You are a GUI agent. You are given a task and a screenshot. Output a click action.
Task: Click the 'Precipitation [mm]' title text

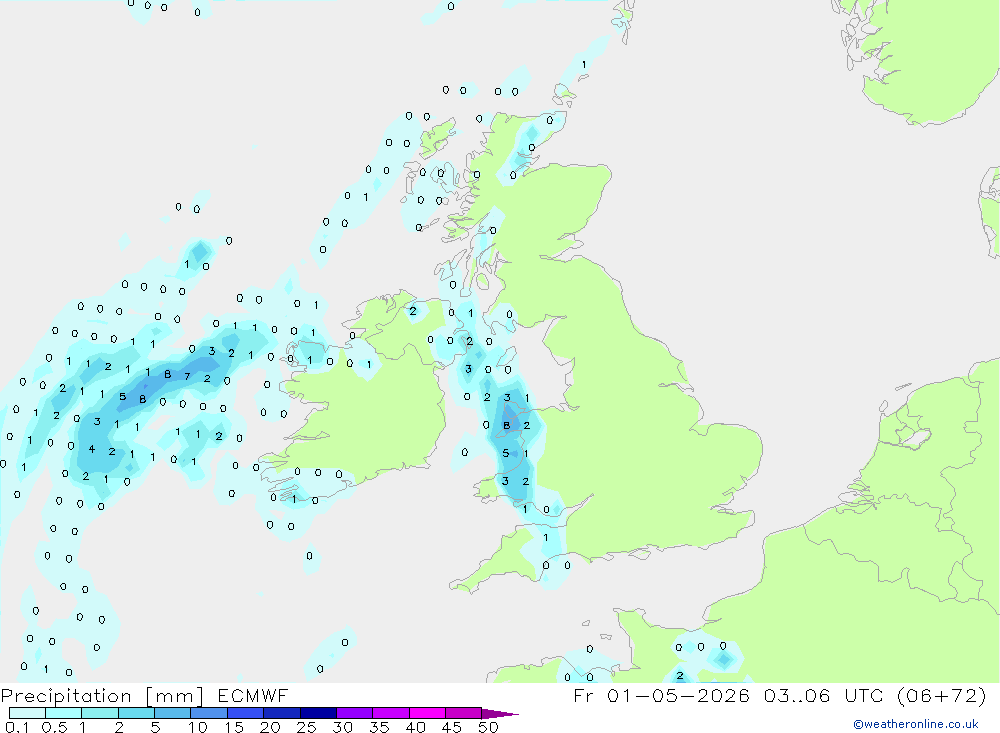[x=102, y=696]
